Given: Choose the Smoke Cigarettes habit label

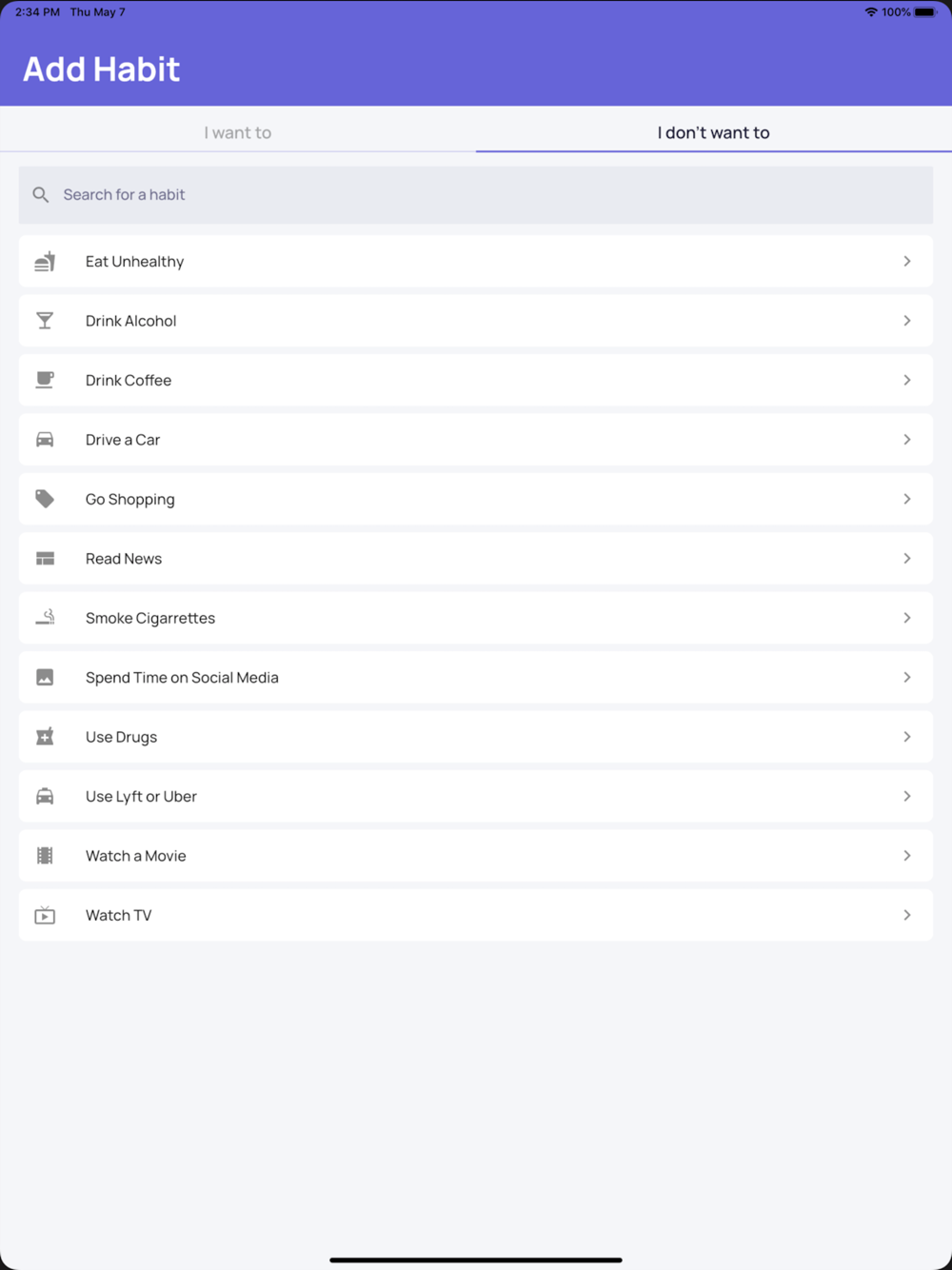Looking at the screenshot, I should pos(150,618).
